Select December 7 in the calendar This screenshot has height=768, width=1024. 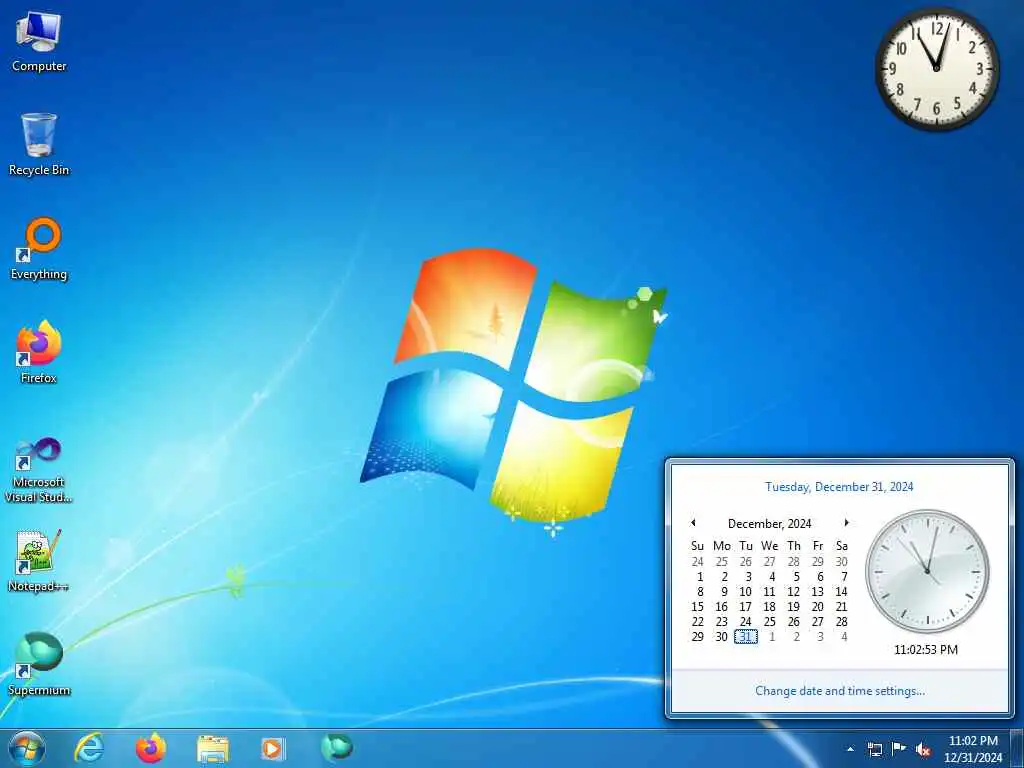point(844,577)
